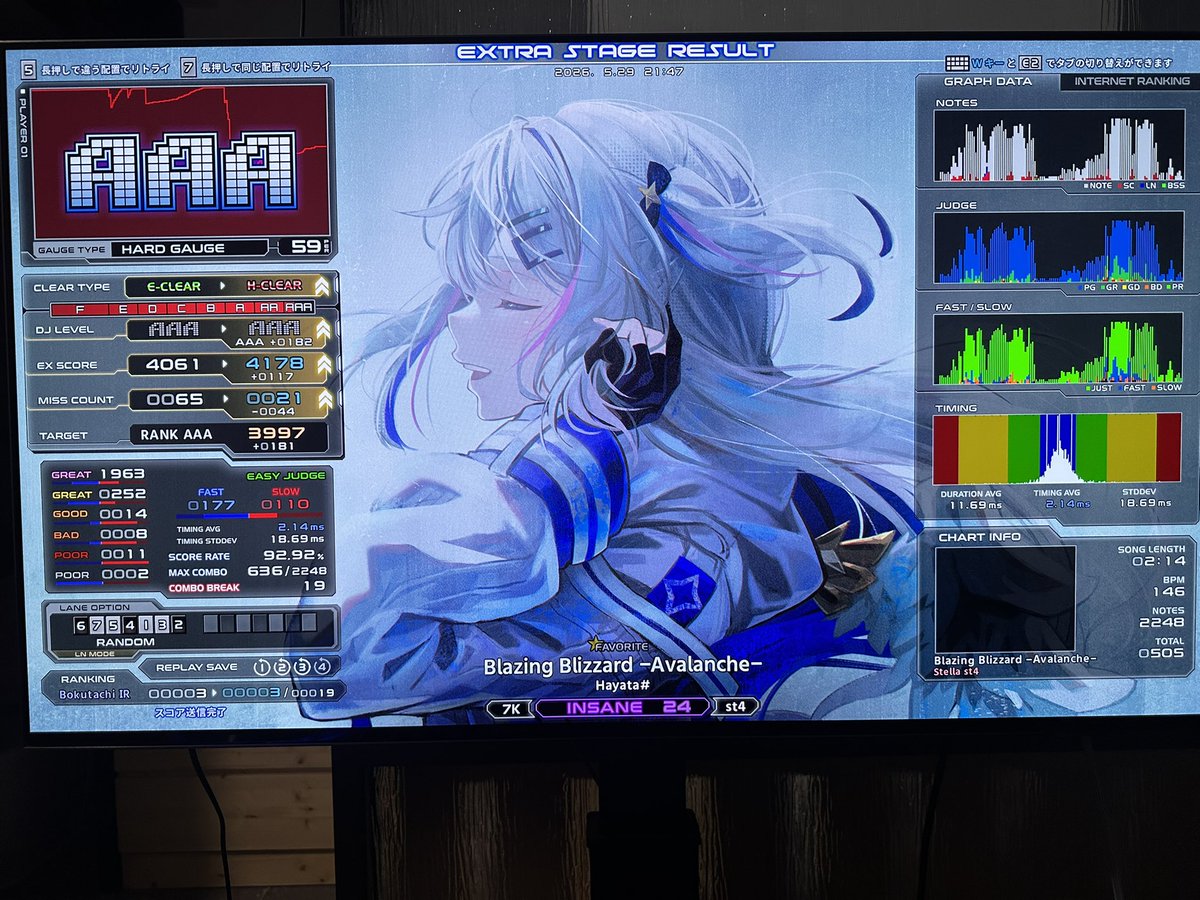This screenshot has width=1200, height=900.
Task: Click the up arrows in the EX SCORE row
Action: tap(325, 365)
